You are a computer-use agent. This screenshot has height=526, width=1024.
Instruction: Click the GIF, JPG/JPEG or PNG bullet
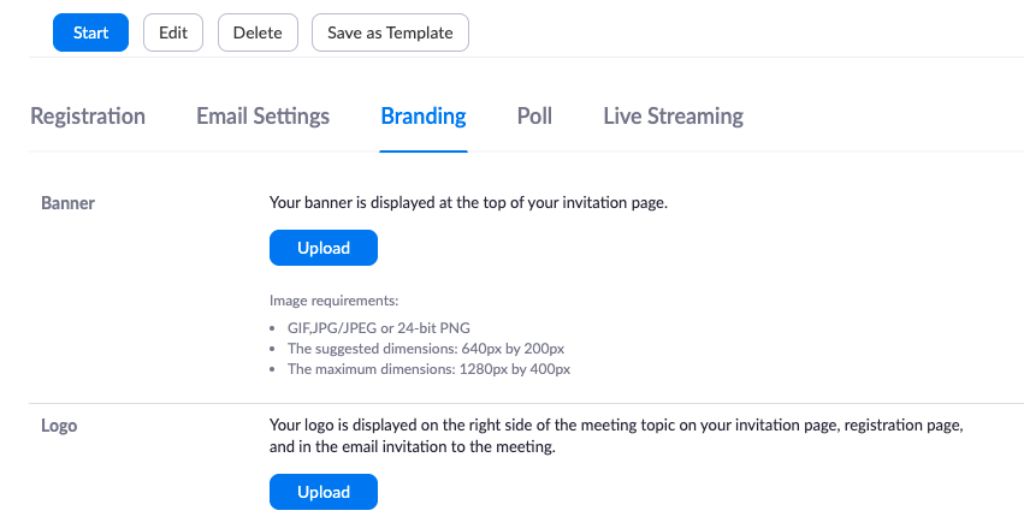pyautogui.click(x=378, y=328)
